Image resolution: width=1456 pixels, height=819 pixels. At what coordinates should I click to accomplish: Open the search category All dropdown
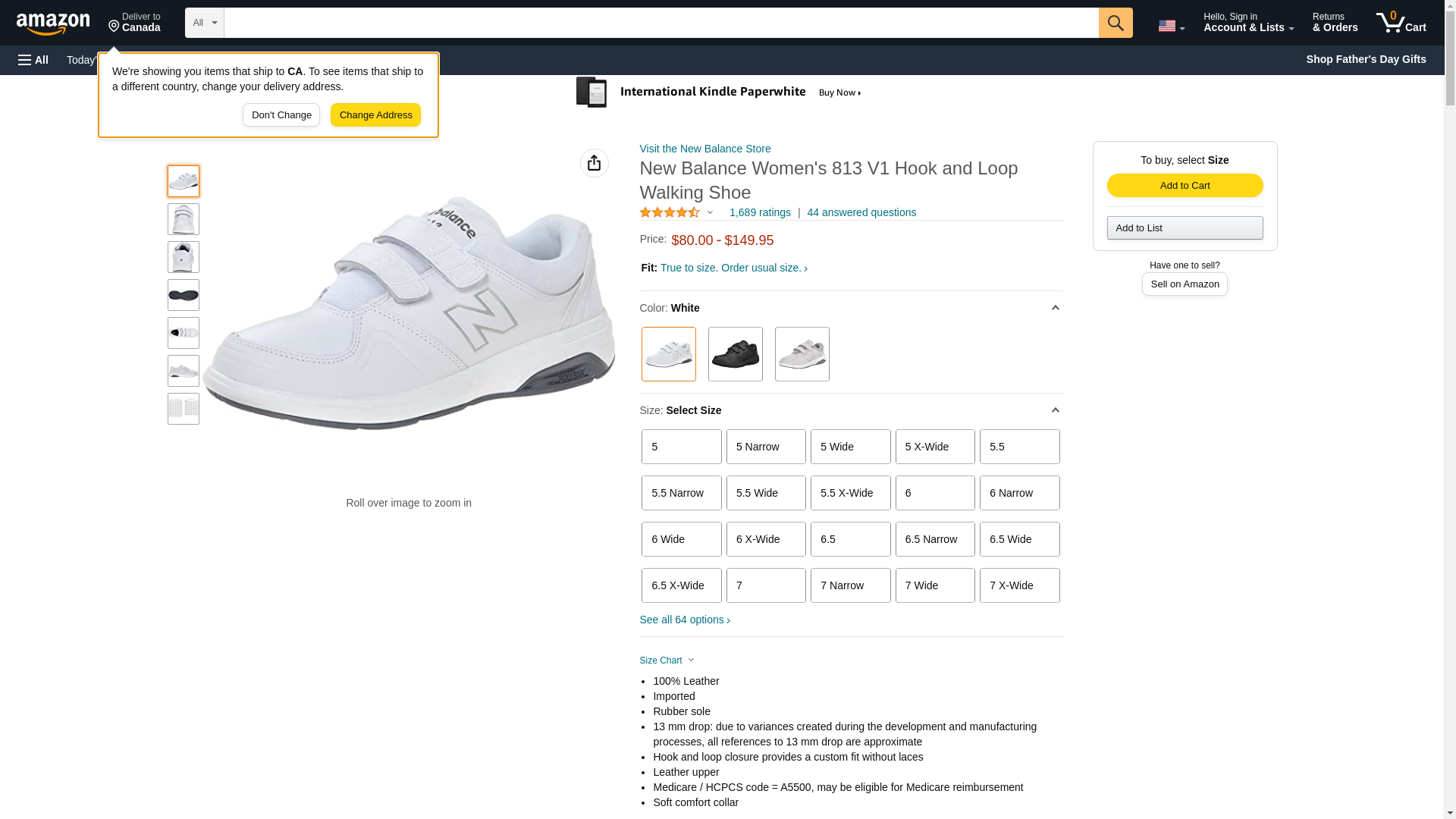[x=204, y=23]
